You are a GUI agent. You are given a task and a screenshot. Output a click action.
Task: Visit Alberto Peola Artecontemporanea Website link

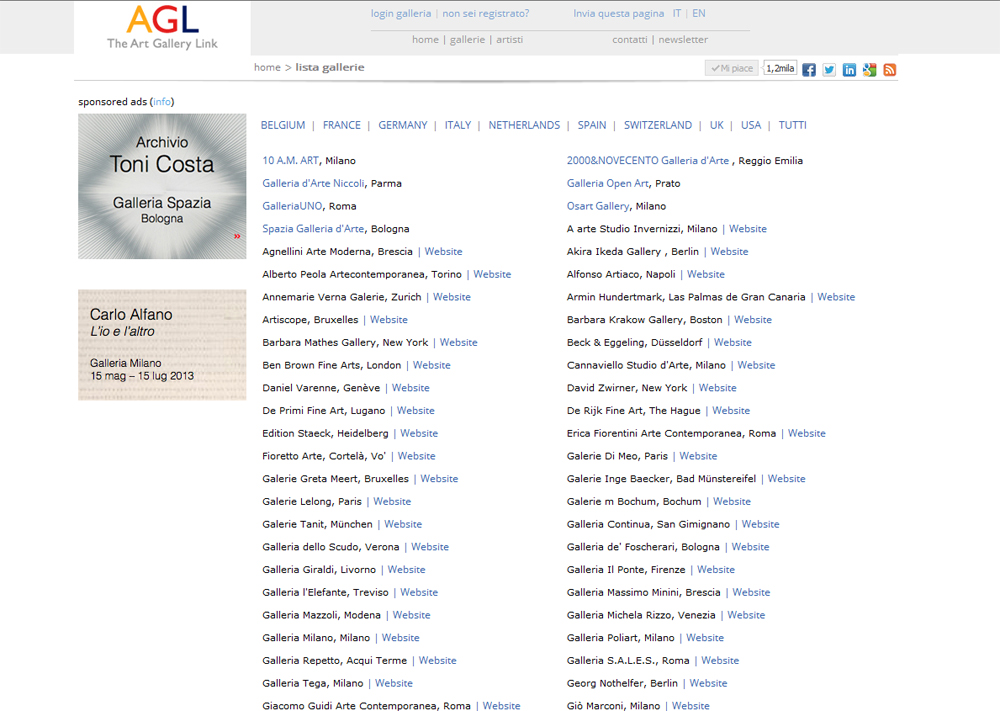(x=492, y=274)
